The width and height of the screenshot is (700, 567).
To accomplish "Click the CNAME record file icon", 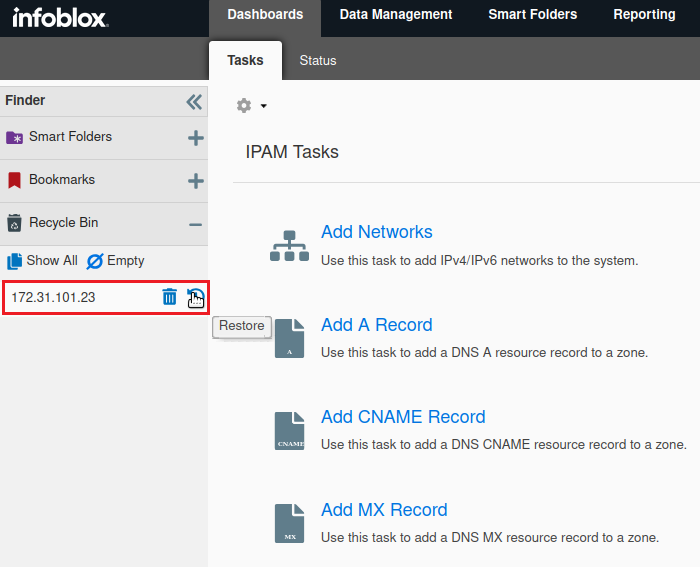I will [x=289, y=431].
